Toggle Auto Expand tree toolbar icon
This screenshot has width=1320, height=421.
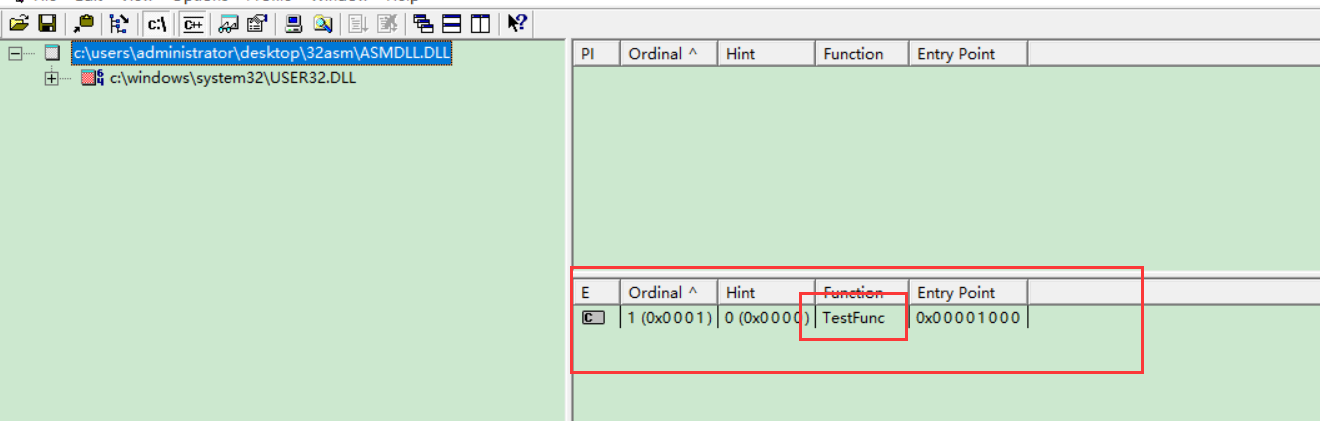click(x=120, y=22)
